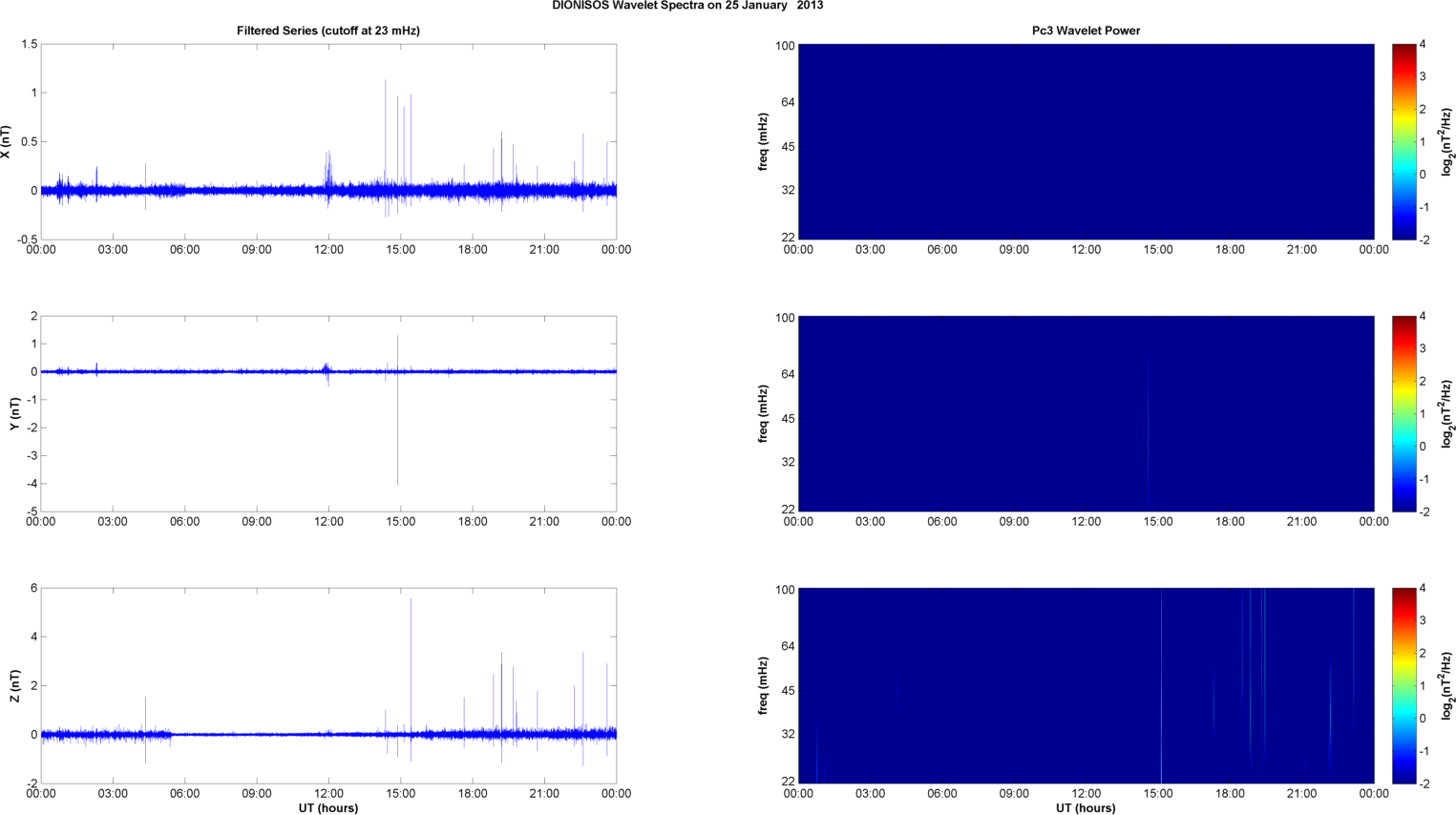Click the DIONISOS Wavelet Spectra figure title
This screenshot has height=815, width=1456.
[x=687, y=6]
